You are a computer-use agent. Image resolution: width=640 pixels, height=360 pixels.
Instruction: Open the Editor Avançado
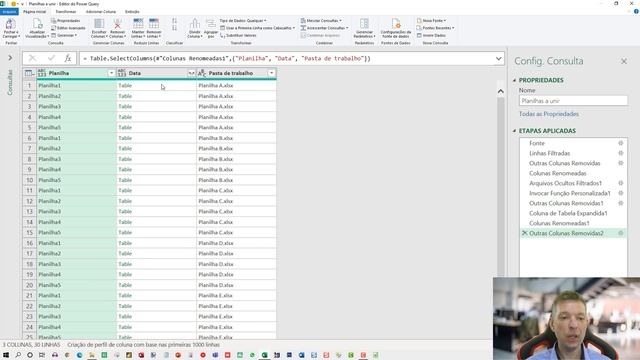[68, 28]
